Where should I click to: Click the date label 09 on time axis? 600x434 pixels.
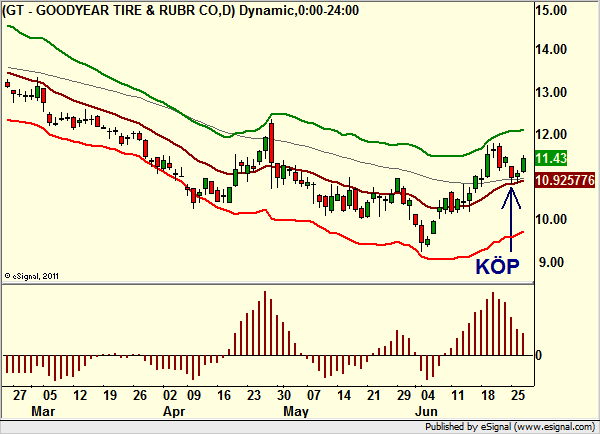point(194,395)
